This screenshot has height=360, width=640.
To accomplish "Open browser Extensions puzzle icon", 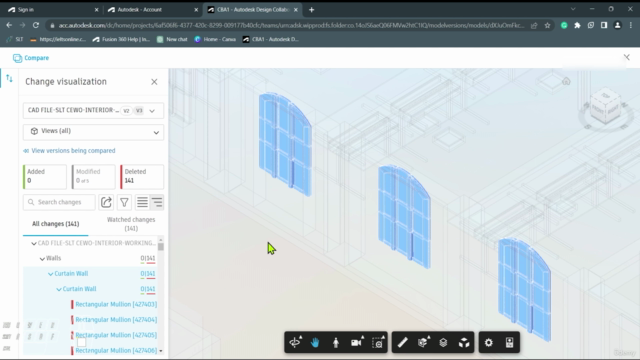I will coord(577,25).
